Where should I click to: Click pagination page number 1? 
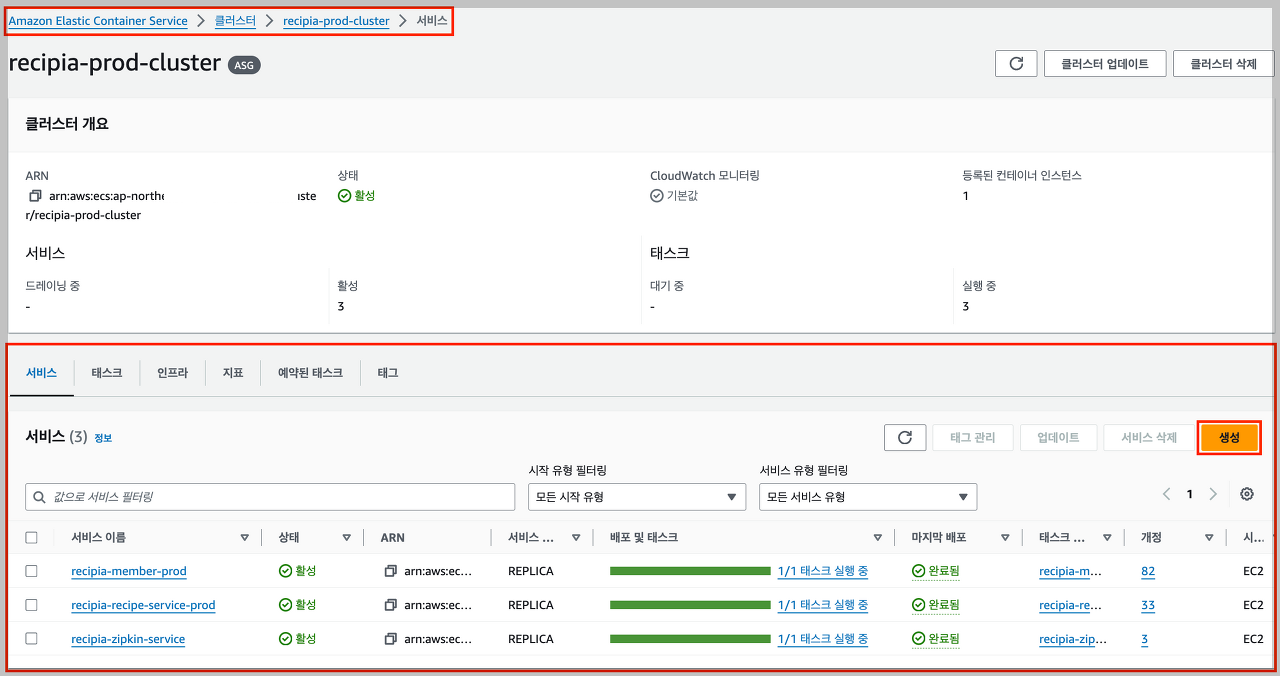[x=1190, y=494]
